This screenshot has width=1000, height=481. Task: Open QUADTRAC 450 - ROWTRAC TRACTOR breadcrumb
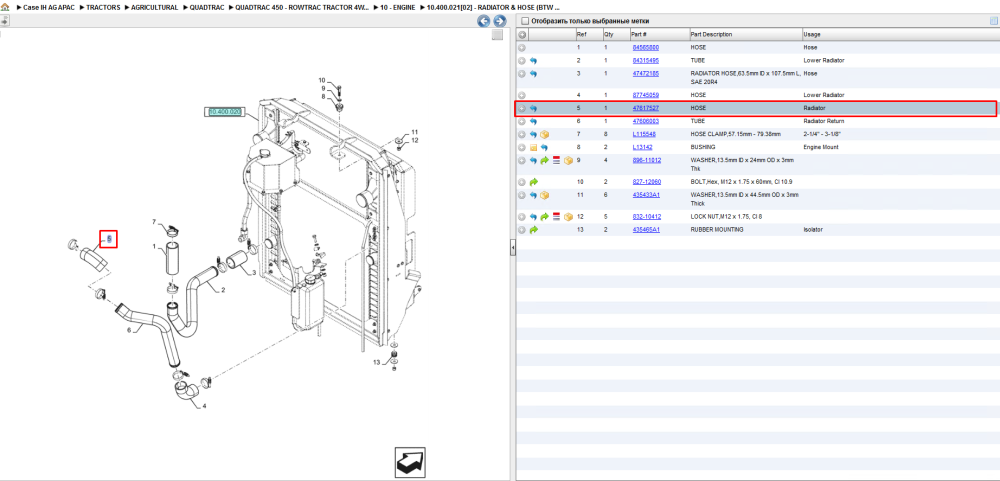[302, 8]
